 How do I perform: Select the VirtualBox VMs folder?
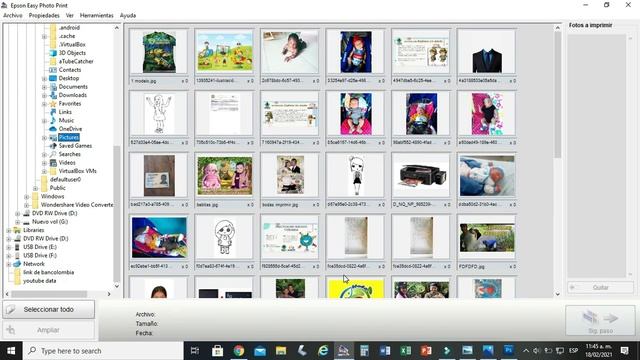point(78,171)
